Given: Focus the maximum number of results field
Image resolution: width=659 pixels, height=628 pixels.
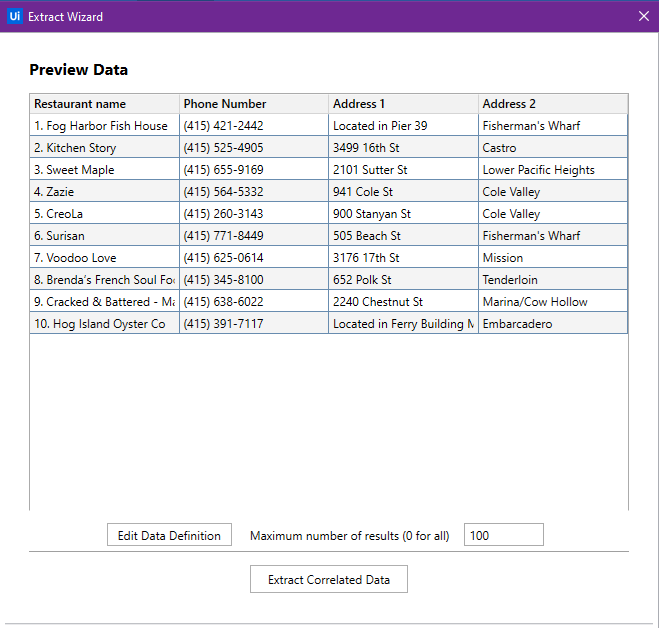Looking at the screenshot, I should click(x=503, y=535).
